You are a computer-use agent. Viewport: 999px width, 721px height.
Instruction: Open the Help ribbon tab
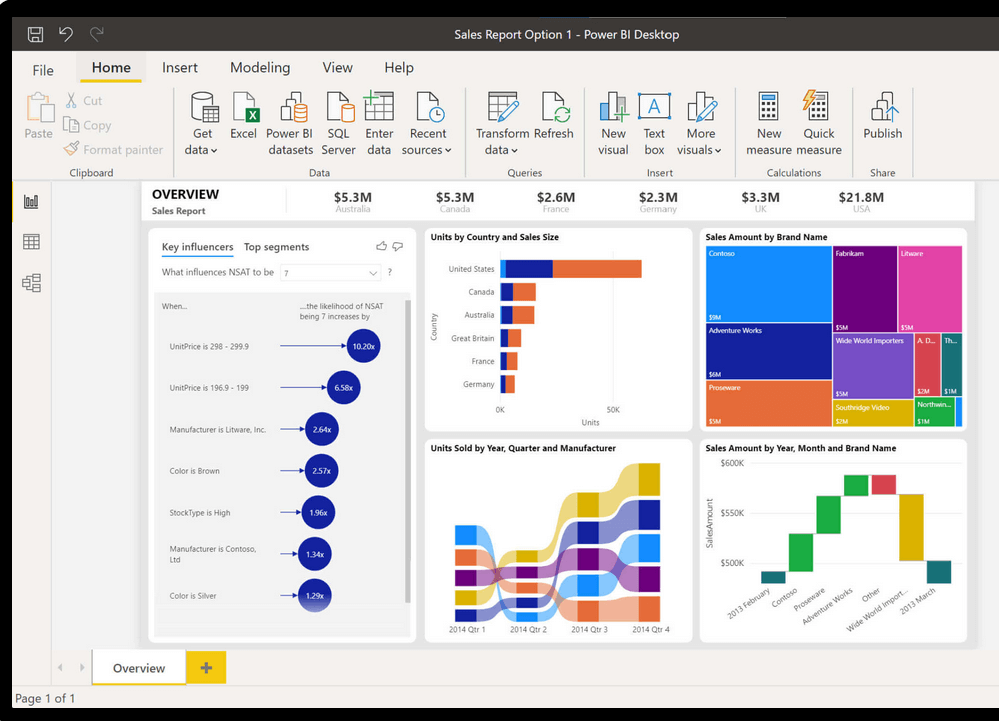(x=399, y=68)
